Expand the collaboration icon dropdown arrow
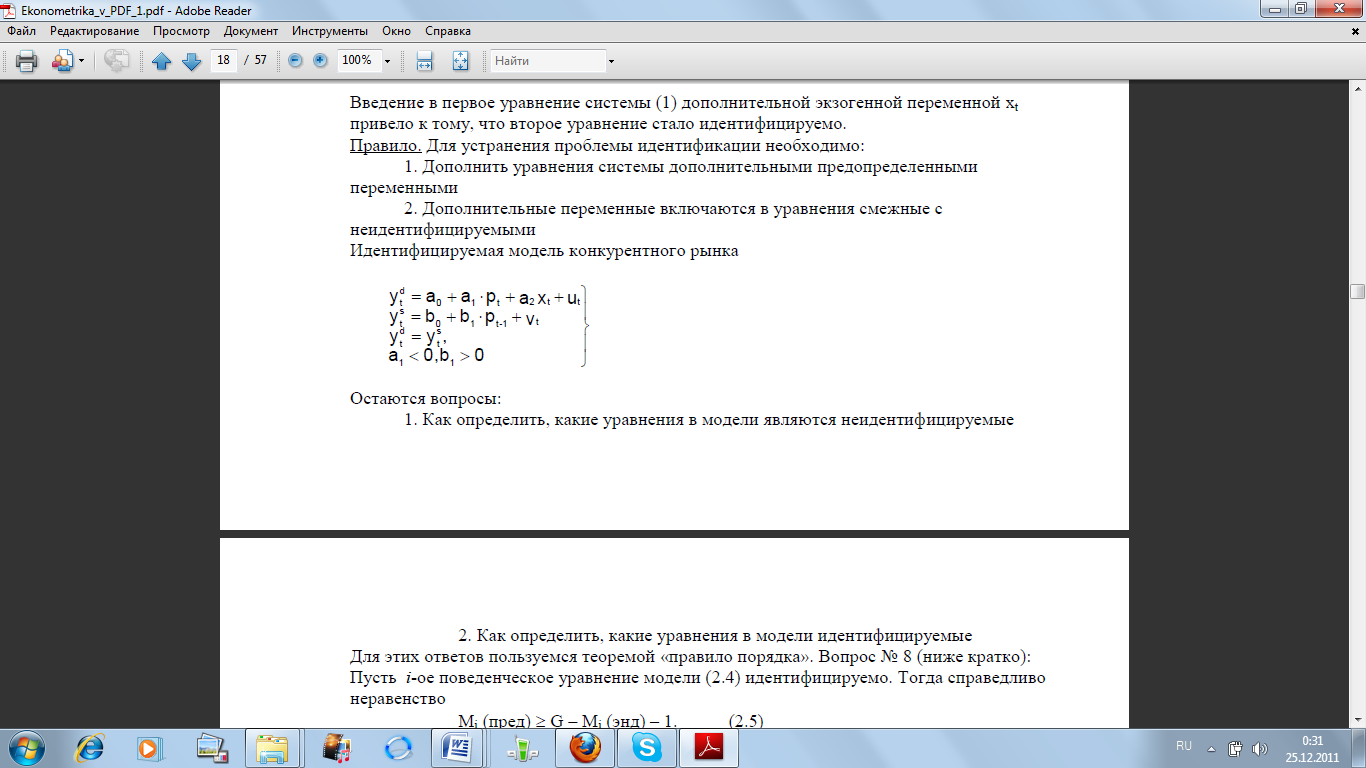Image resolution: width=1366 pixels, height=768 pixels. tap(81, 61)
